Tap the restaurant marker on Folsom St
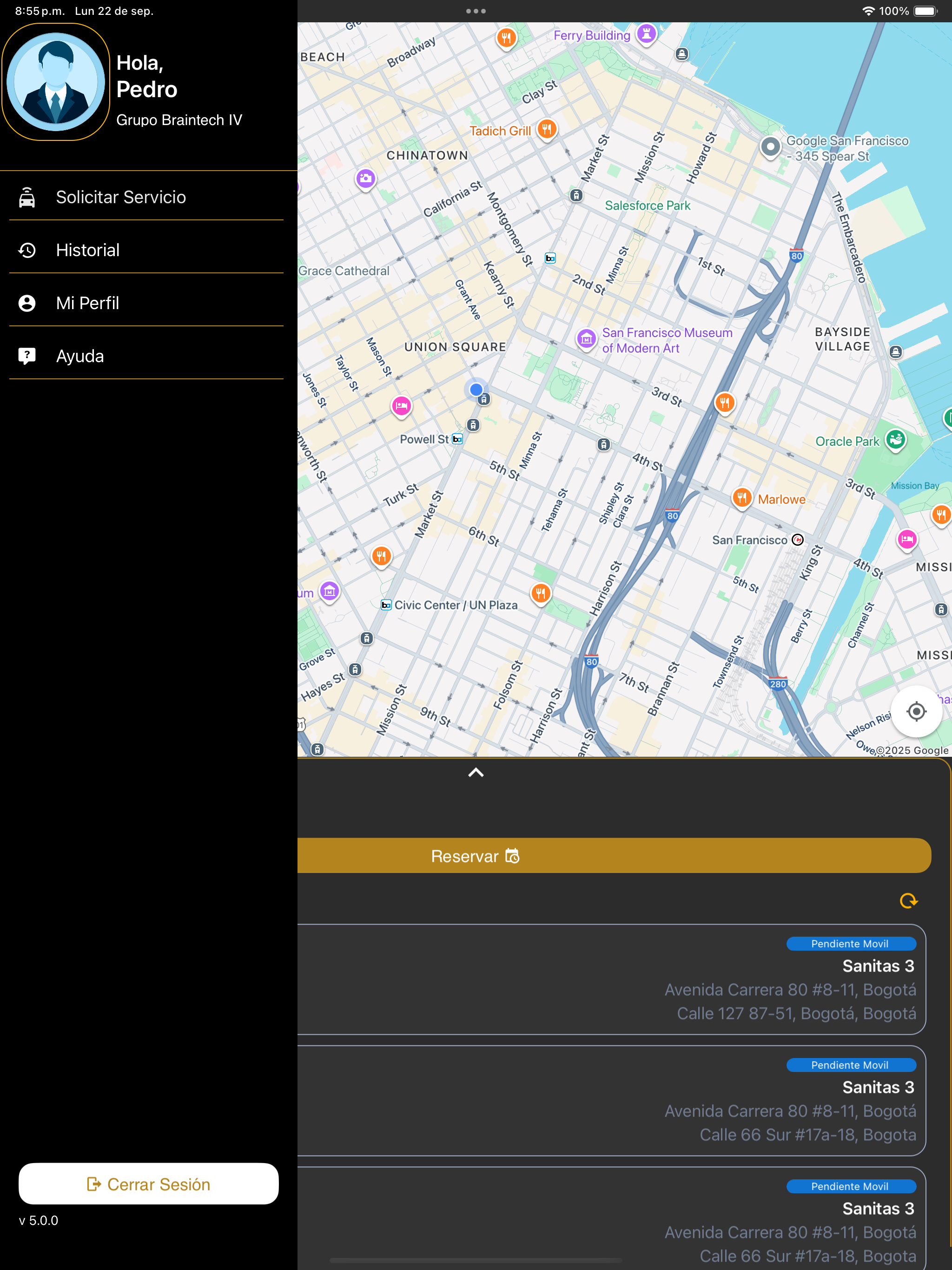Viewport: 952px width, 1270px height. pos(540,593)
